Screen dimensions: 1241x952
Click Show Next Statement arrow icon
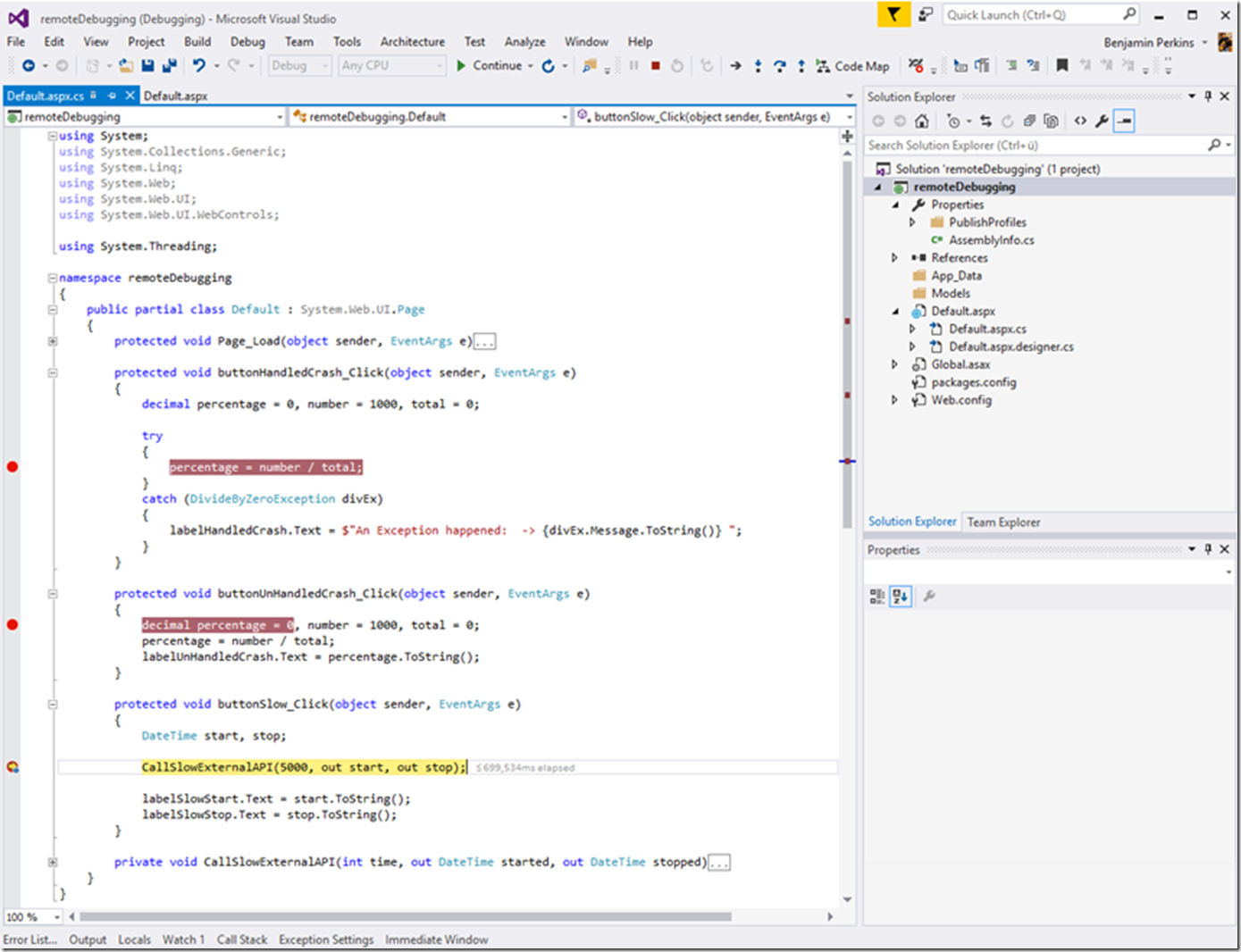[735, 65]
